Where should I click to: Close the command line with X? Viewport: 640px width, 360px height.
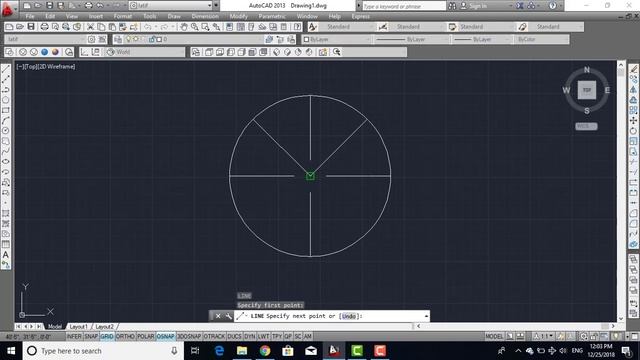218,316
